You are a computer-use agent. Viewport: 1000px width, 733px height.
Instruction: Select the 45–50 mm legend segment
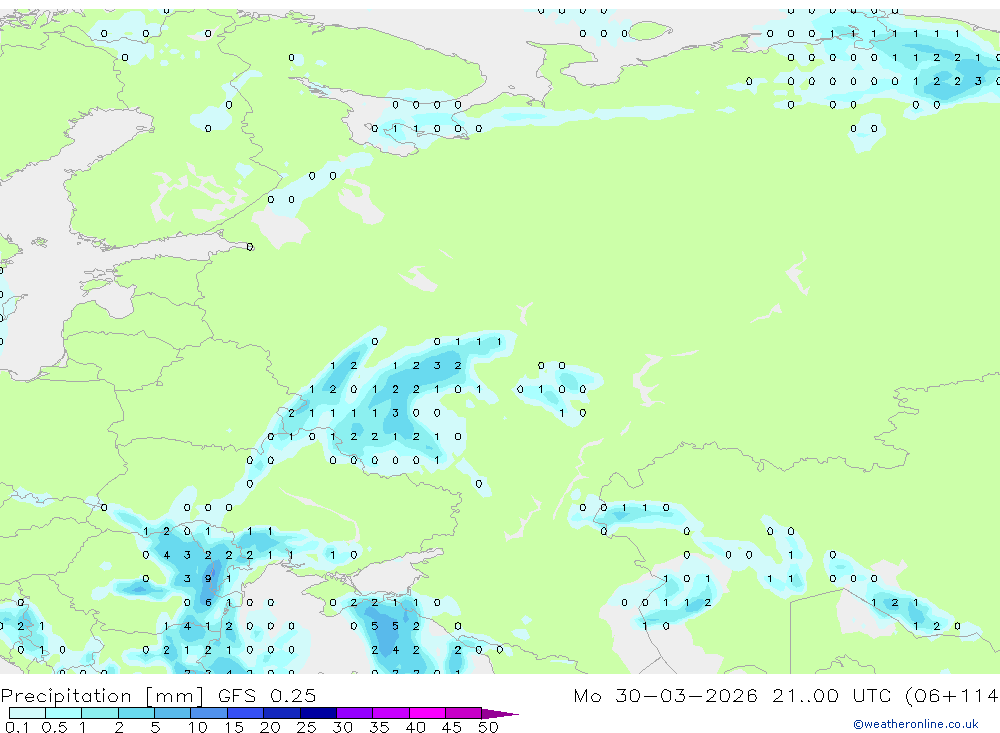point(464,713)
